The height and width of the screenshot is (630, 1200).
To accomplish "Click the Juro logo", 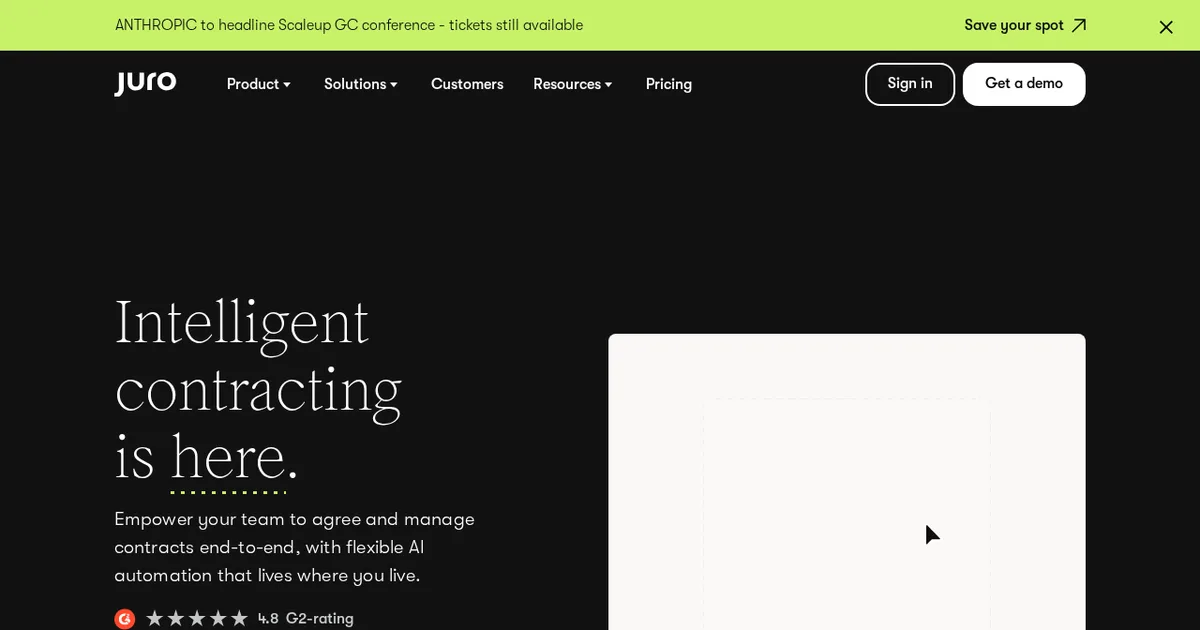I will (145, 83).
